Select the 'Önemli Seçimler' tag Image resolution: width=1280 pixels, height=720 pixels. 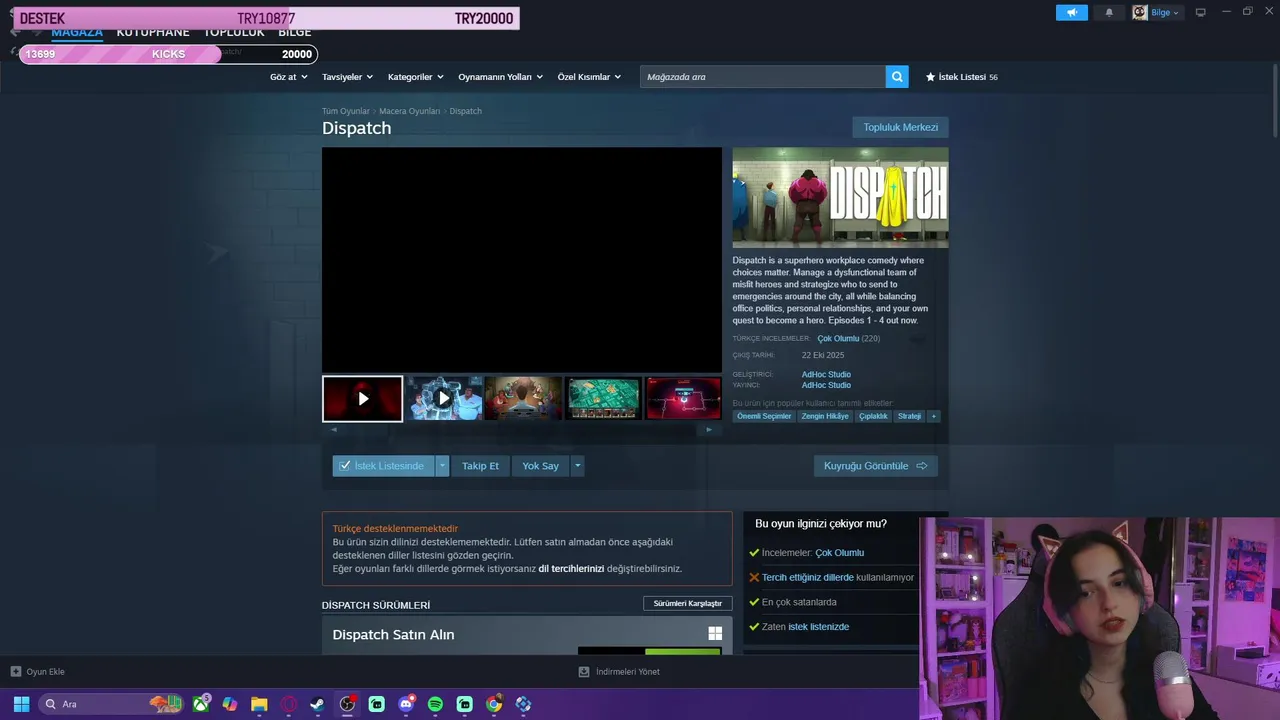pyautogui.click(x=764, y=416)
